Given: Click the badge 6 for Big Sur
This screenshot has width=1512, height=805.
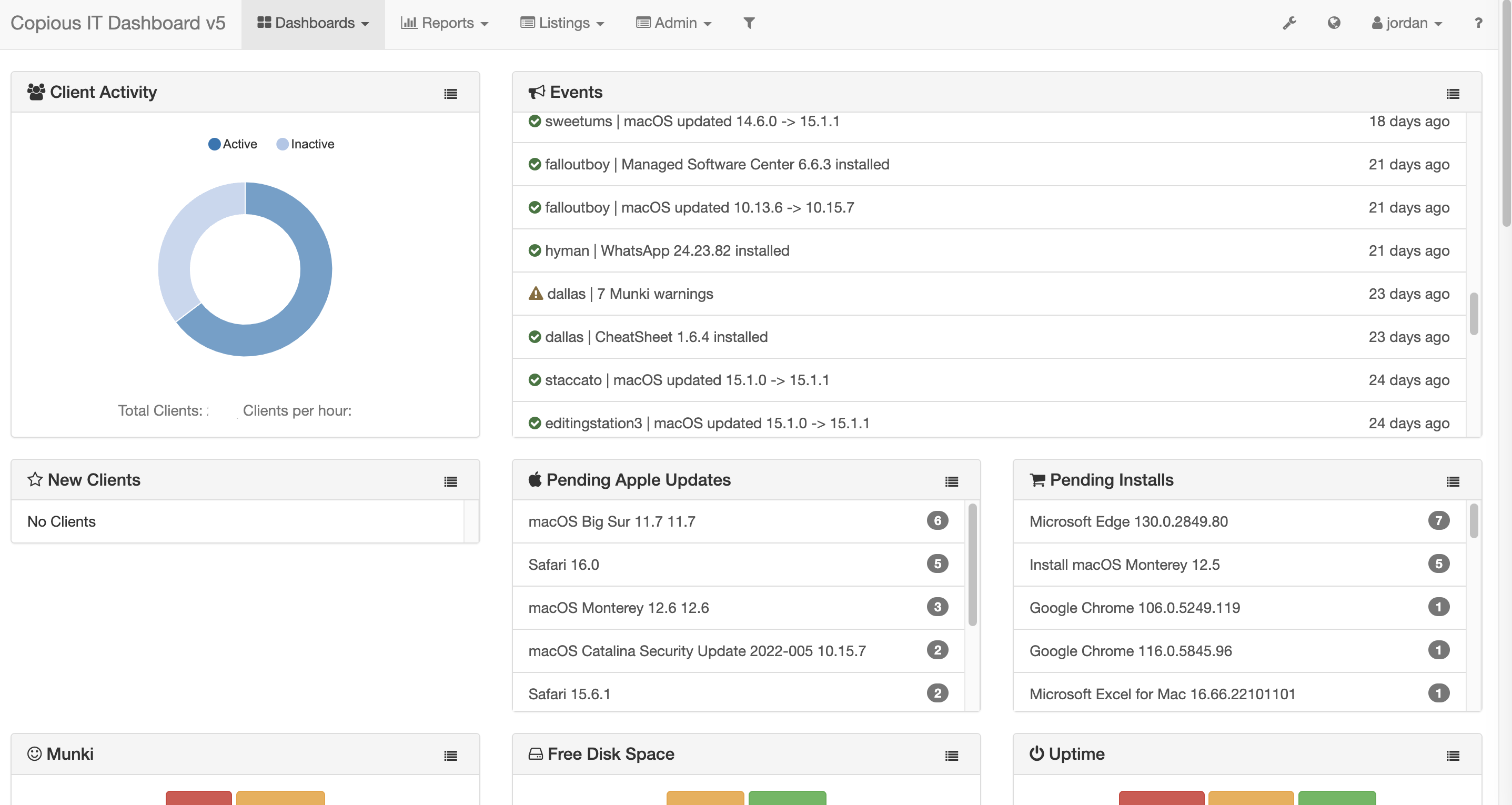Looking at the screenshot, I should tap(938, 521).
